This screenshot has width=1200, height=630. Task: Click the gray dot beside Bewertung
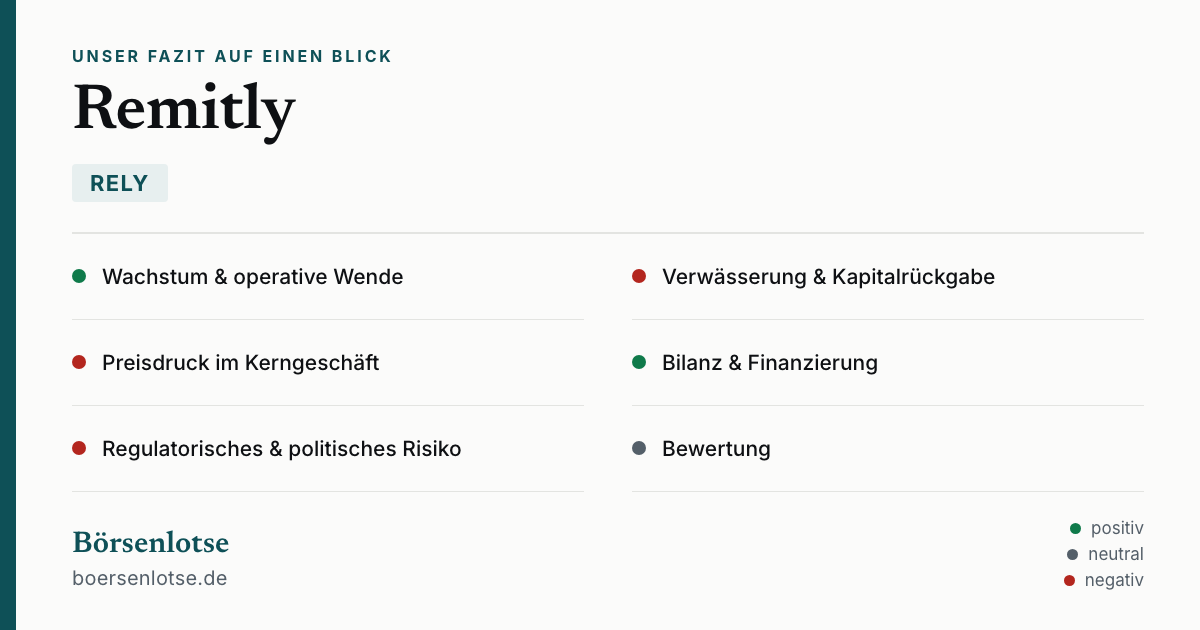[639, 448]
